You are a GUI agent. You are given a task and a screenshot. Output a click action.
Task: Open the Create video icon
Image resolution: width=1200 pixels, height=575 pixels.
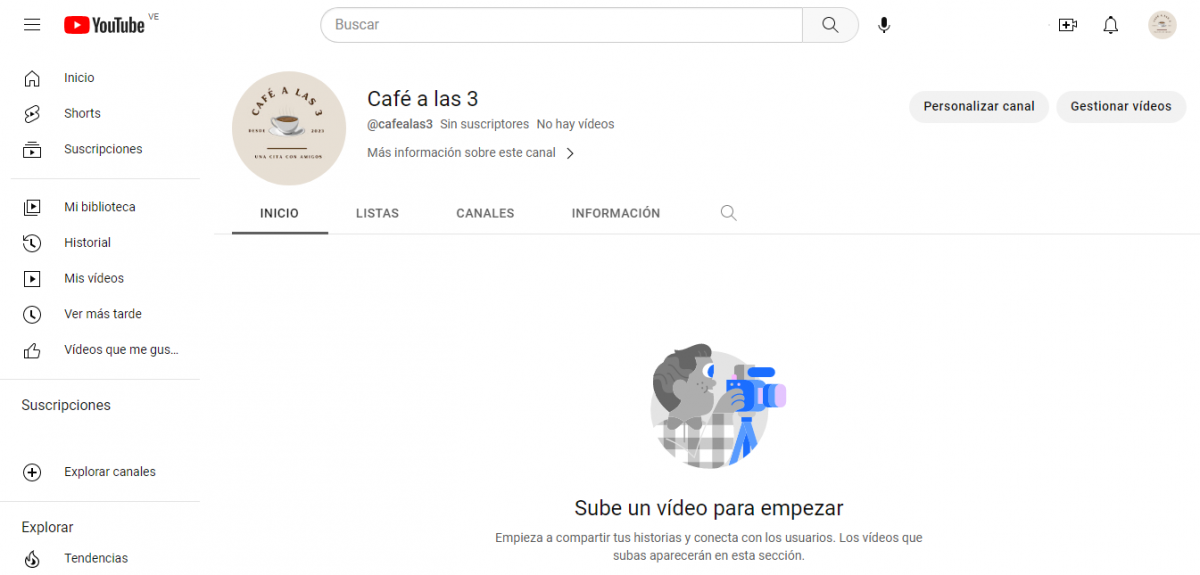(1067, 25)
